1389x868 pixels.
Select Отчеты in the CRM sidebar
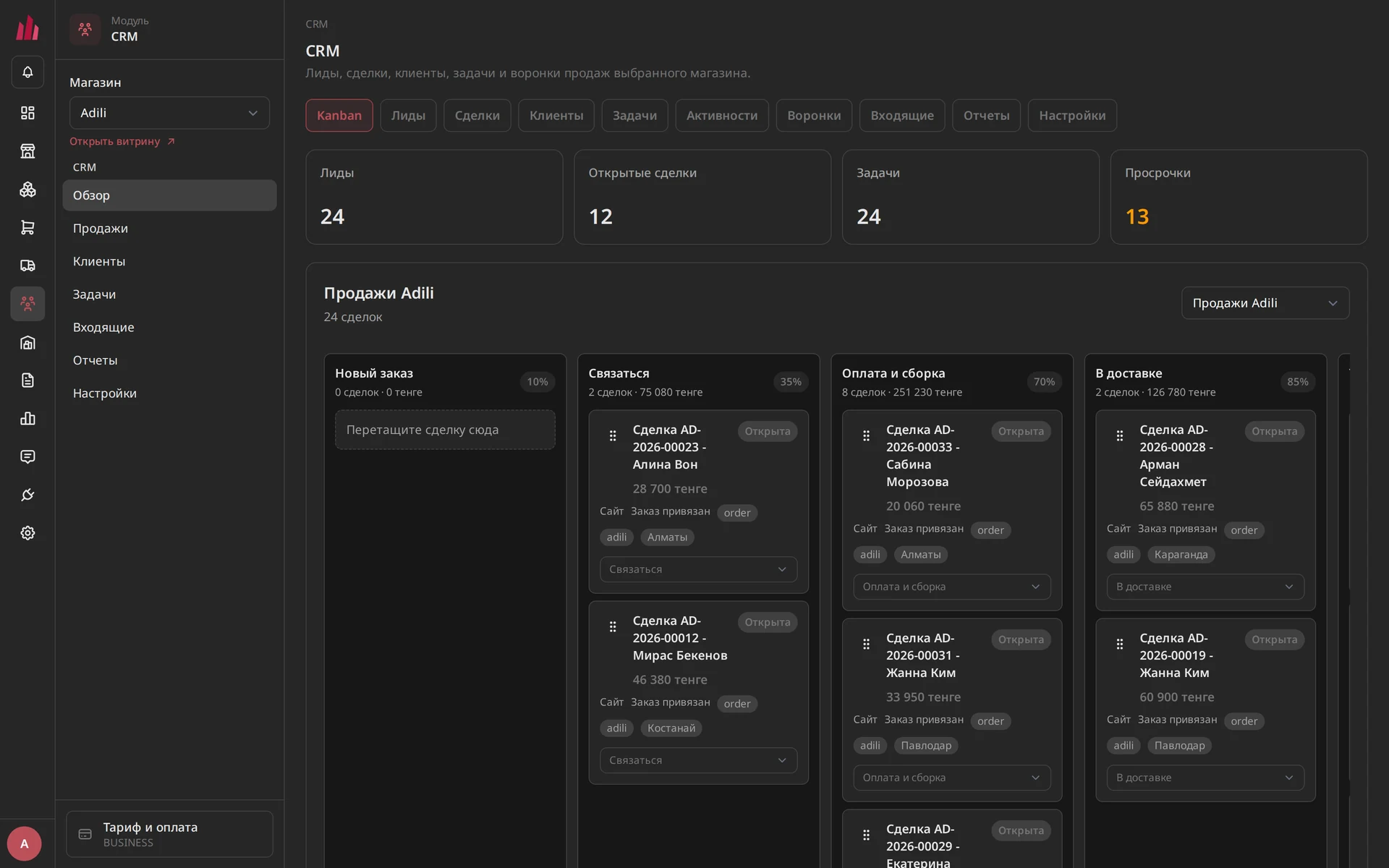(x=169, y=360)
